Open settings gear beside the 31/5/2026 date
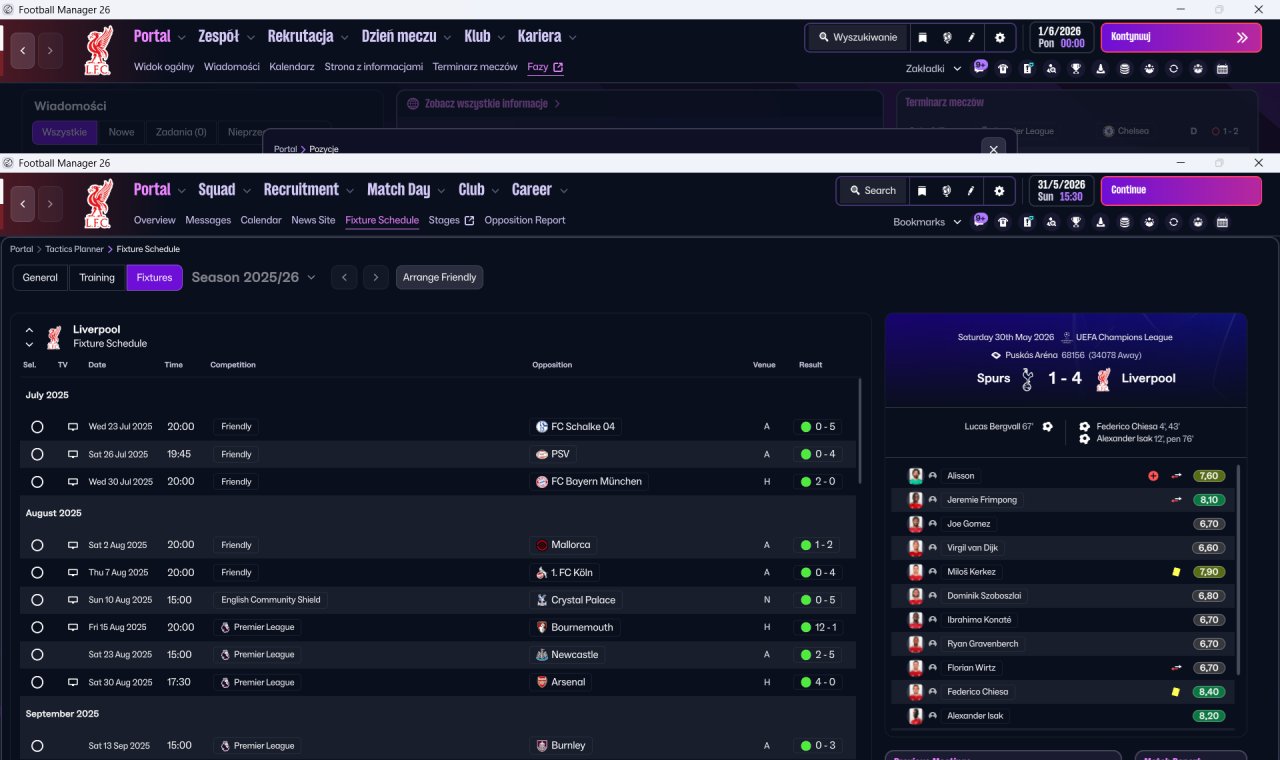 click(x=999, y=191)
